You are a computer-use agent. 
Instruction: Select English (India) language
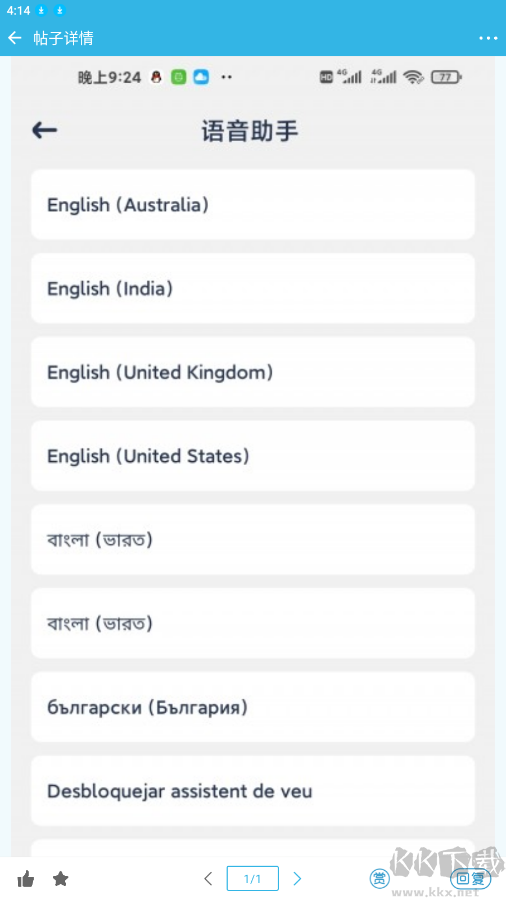pos(253,288)
